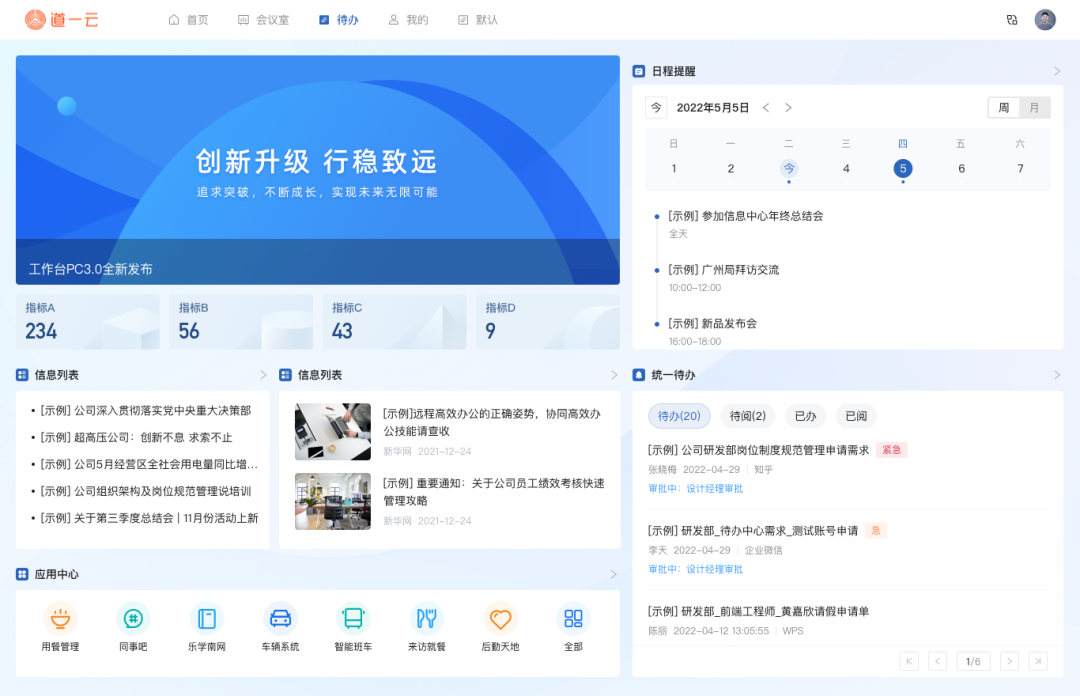Open the 默认 nav item

(477, 20)
